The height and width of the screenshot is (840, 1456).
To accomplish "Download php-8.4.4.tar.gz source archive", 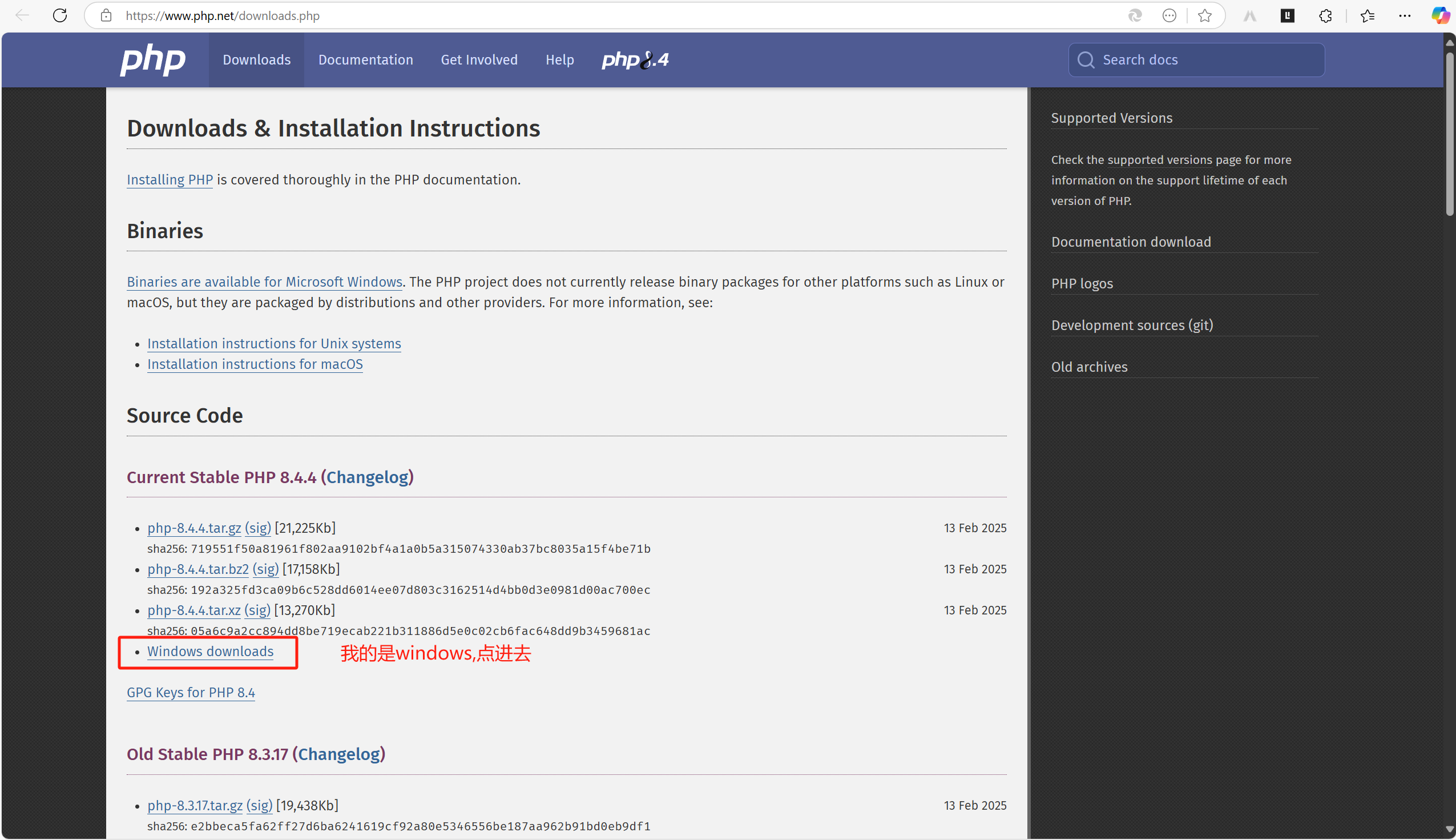I will pos(193,528).
